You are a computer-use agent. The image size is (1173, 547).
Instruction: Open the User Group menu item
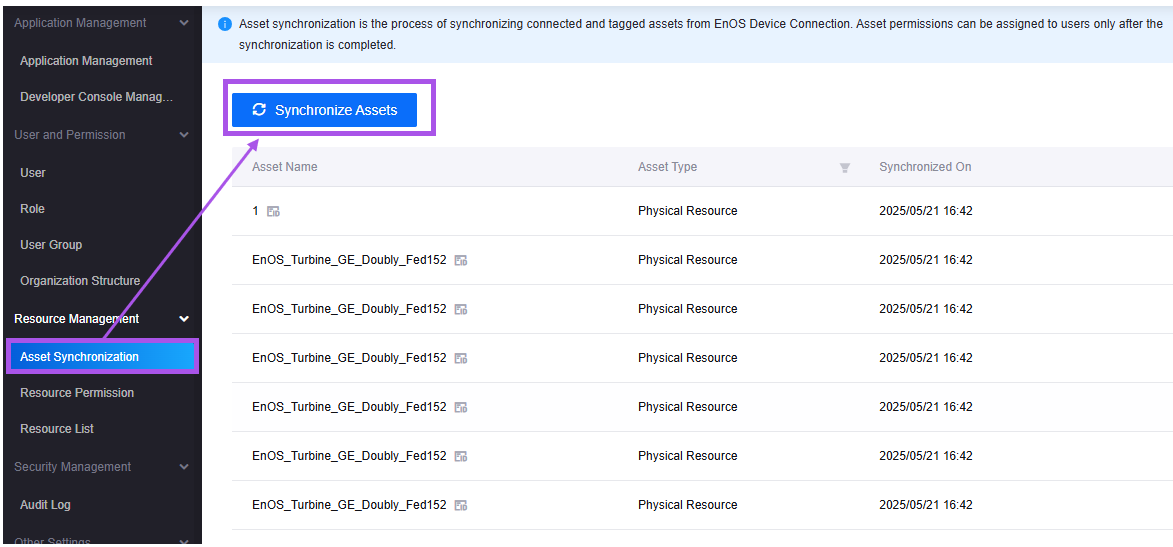pyautogui.click(x=51, y=245)
